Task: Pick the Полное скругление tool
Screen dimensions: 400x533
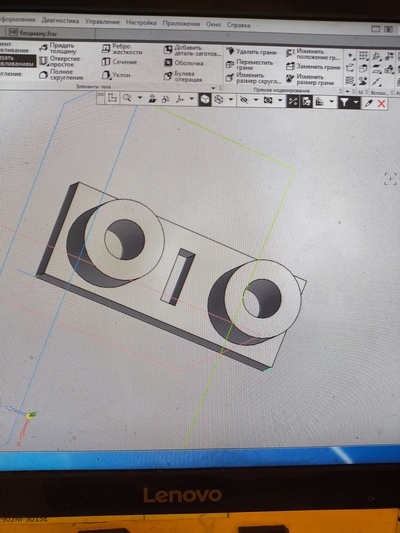Action: [x=61, y=74]
